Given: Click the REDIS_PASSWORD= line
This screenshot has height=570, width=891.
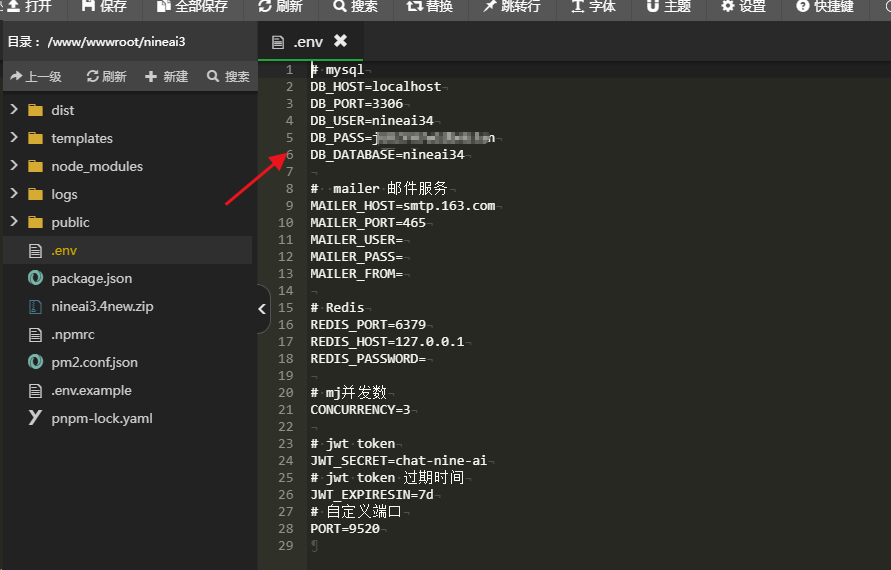Looking at the screenshot, I should click(x=368, y=359).
